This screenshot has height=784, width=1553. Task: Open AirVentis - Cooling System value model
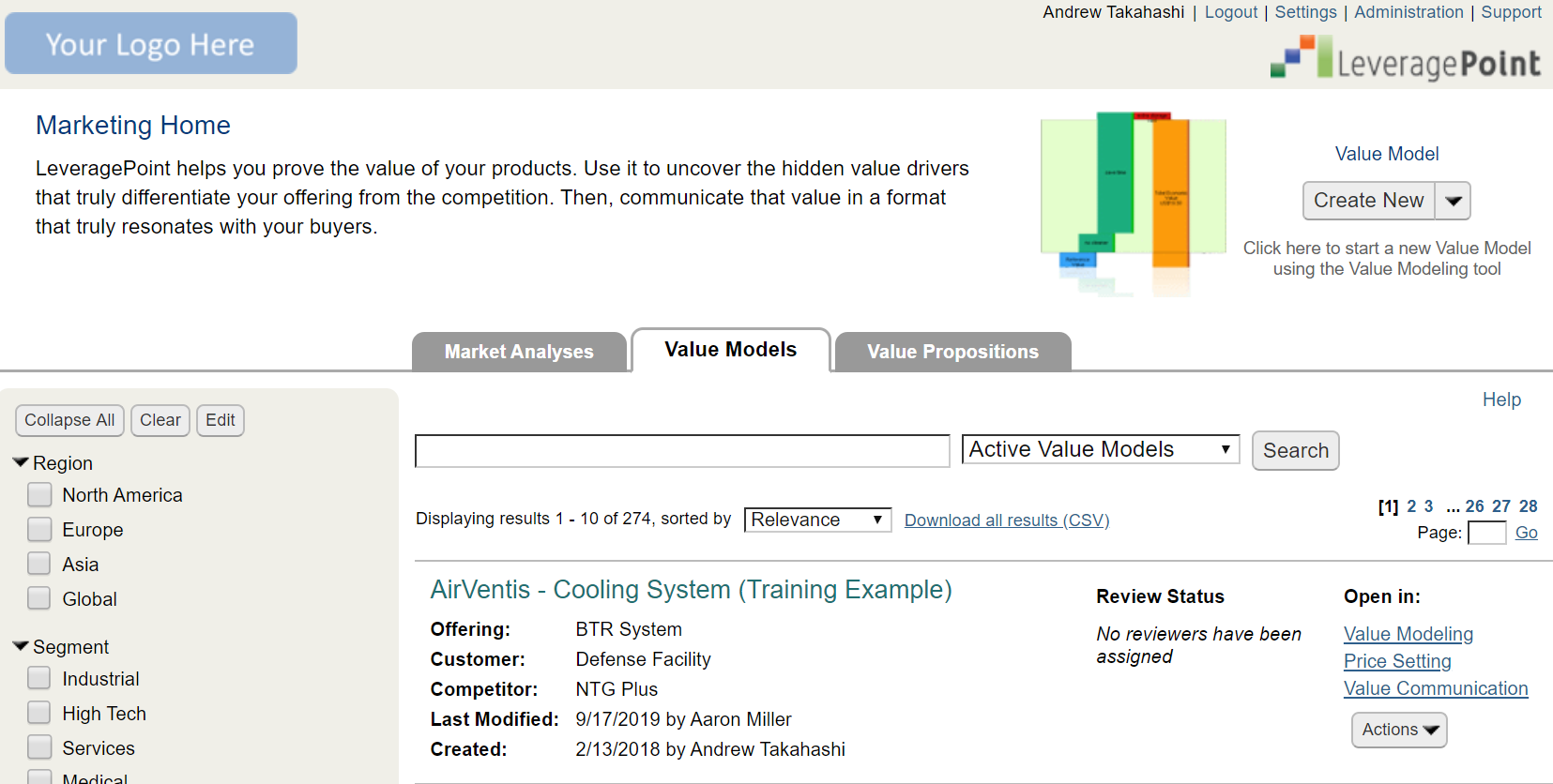coord(692,589)
